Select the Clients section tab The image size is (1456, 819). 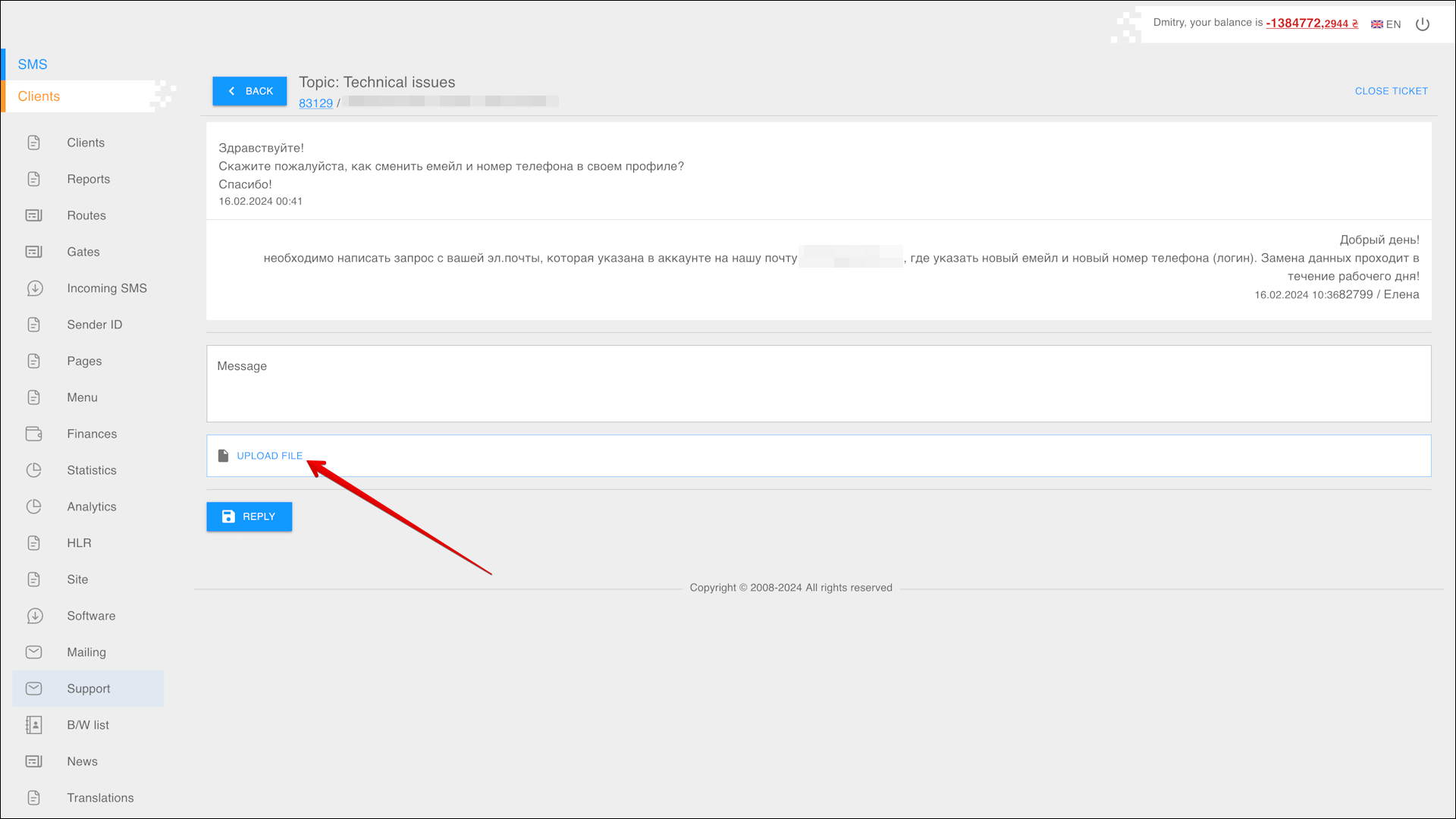tap(39, 96)
